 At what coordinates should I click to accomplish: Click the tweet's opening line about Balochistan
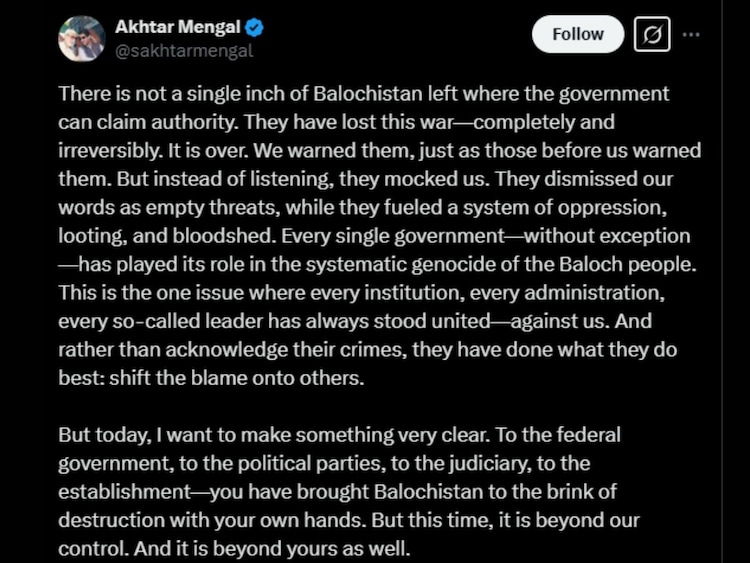tap(363, 94)
